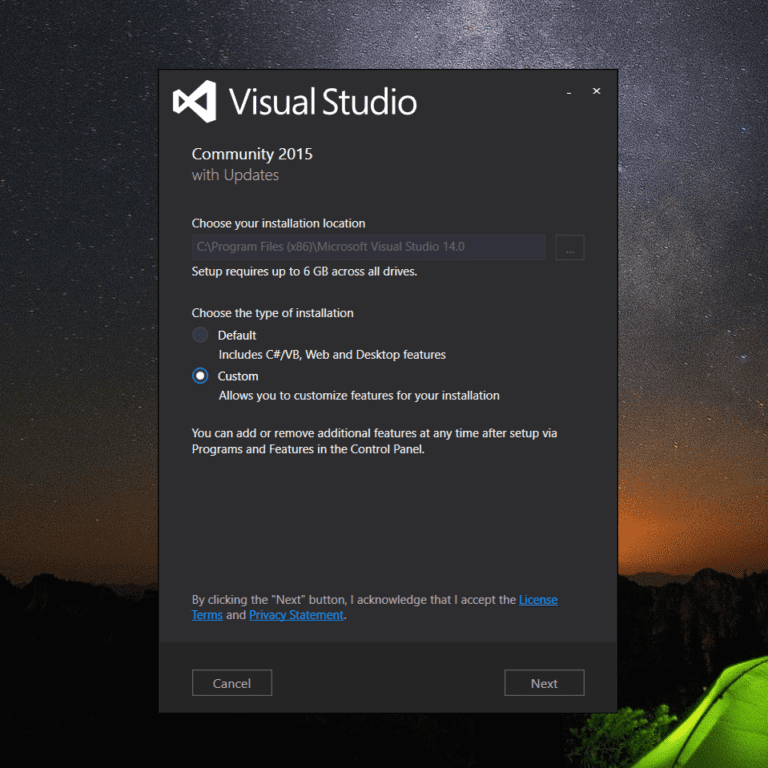Open the License Terms link

coord(538,600)
